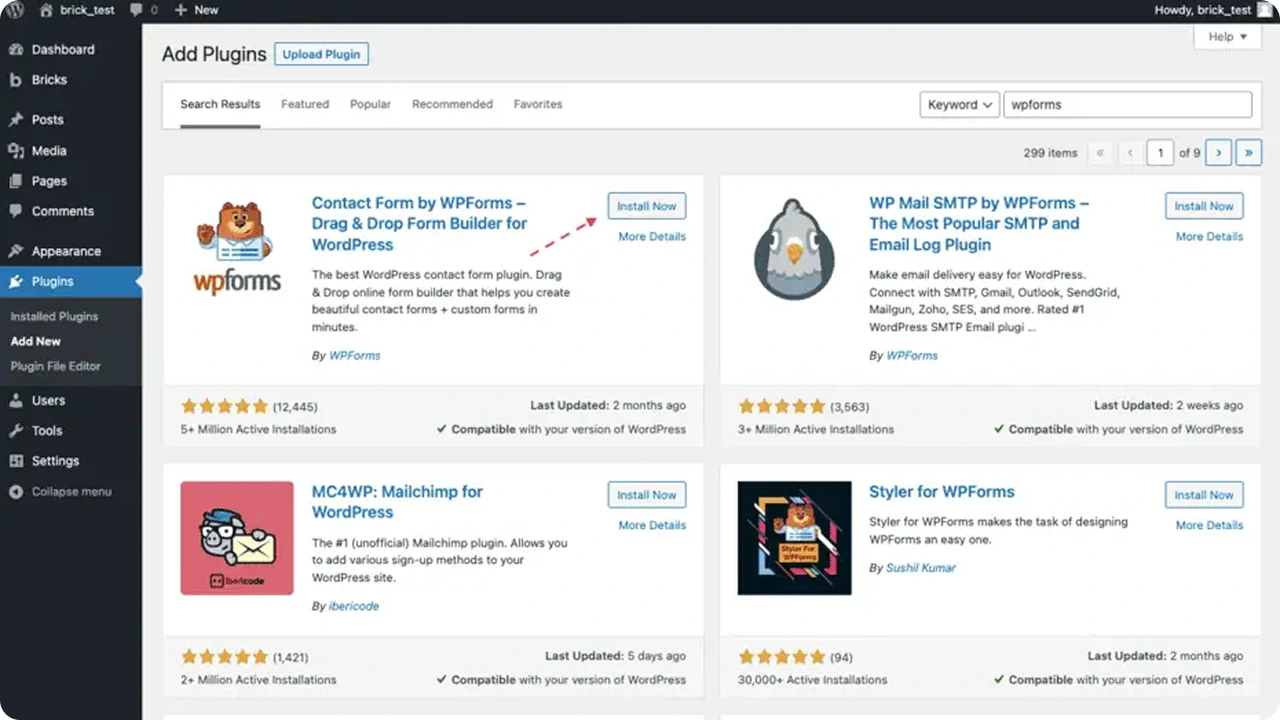Click the Comments sidebar icon
Screen dimensions: 1280x720
pos(16,211)
